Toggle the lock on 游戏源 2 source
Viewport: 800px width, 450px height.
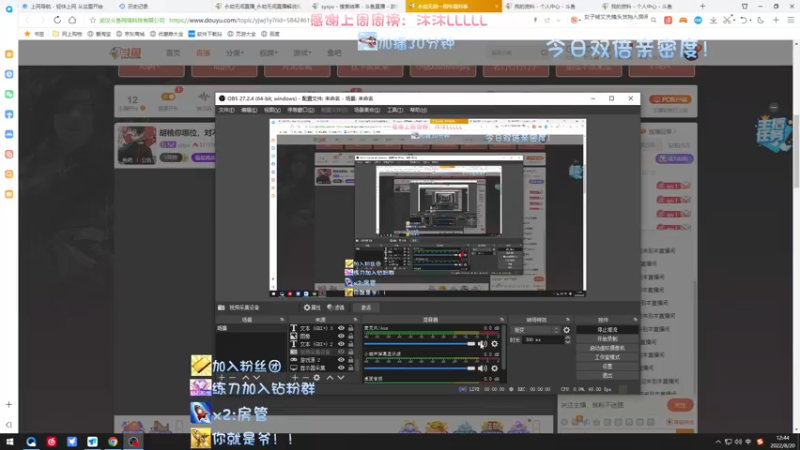coord(351,360)
